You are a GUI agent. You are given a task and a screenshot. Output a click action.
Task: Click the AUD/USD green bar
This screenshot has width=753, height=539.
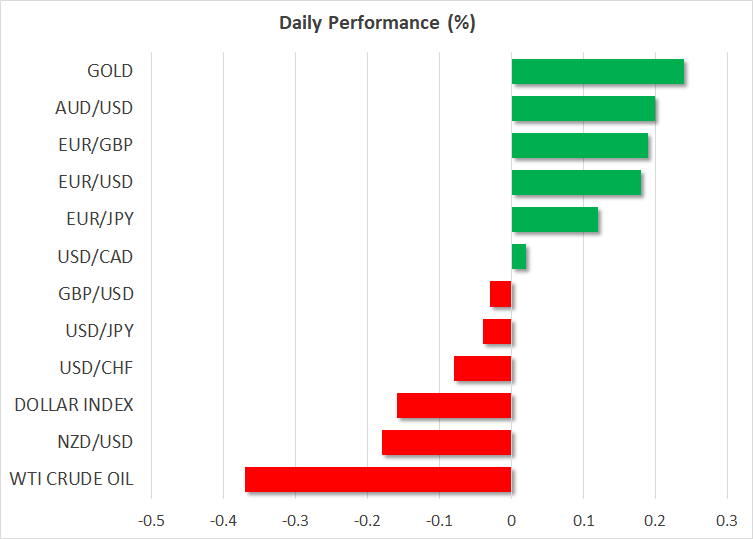point(583,108)
